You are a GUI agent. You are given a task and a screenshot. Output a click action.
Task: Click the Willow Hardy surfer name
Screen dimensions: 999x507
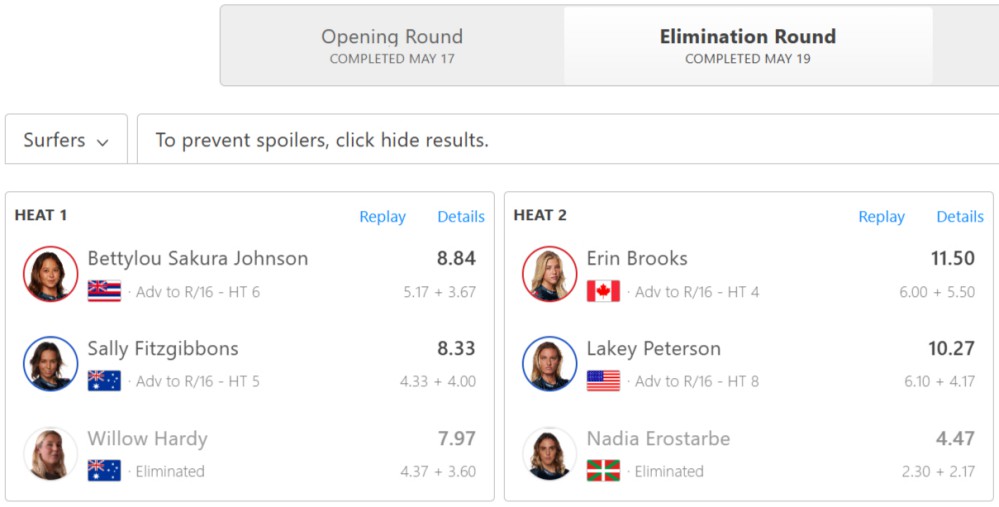coord(147,439)
